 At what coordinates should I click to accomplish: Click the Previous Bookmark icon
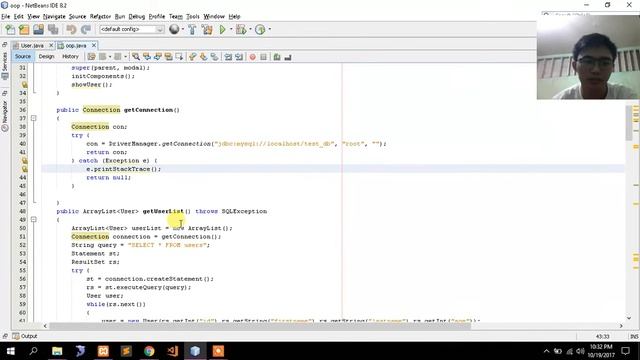193,57
